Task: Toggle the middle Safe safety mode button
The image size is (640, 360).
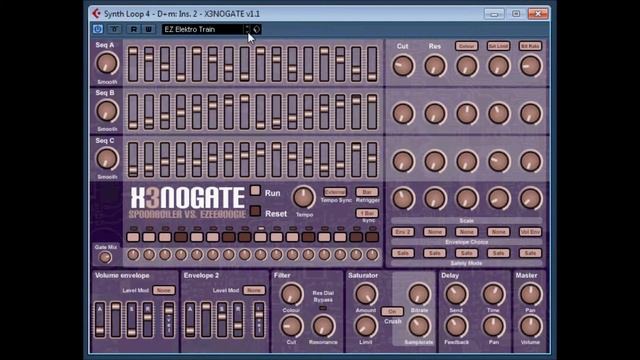Action: [467, 253]
